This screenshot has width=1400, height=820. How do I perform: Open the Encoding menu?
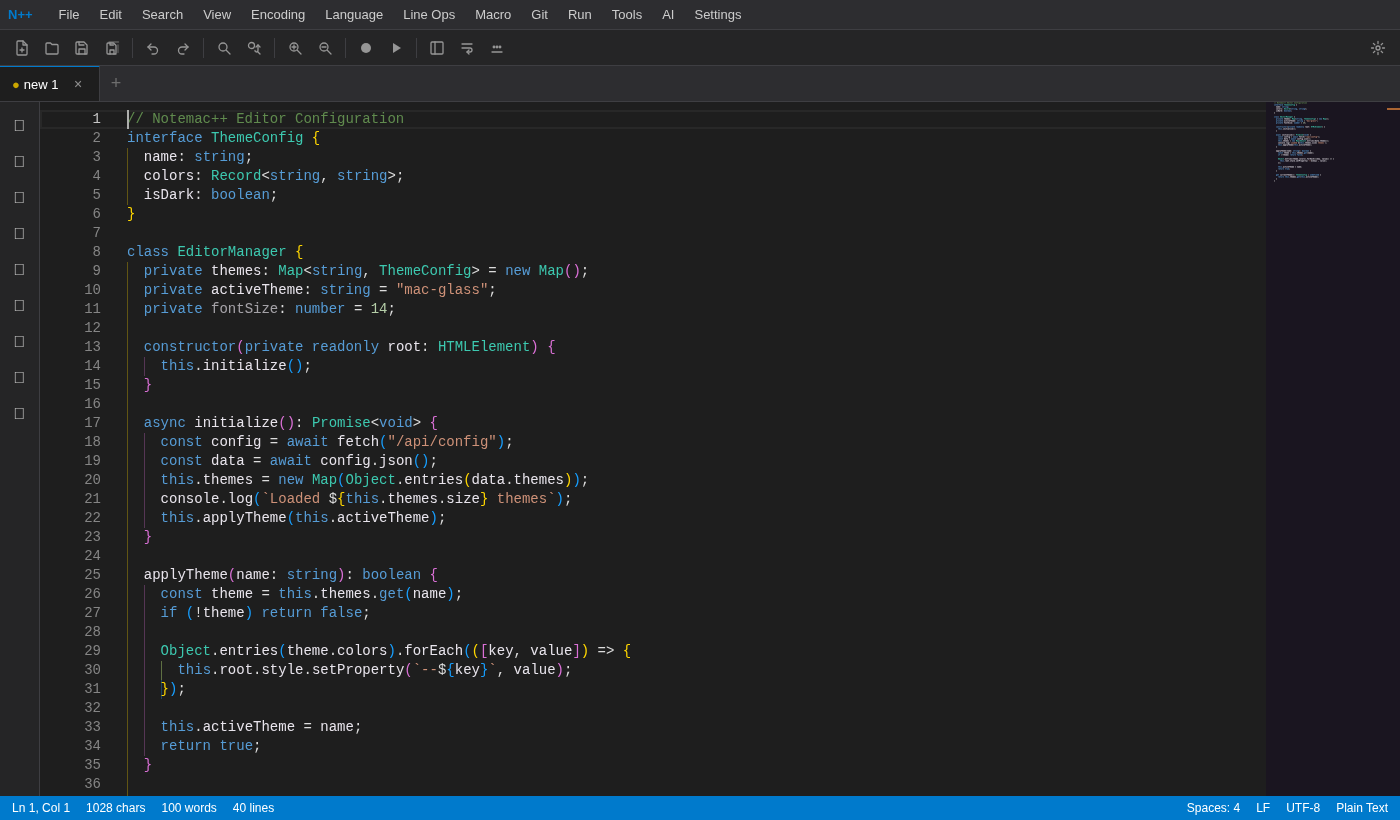(x=277, y=14)
